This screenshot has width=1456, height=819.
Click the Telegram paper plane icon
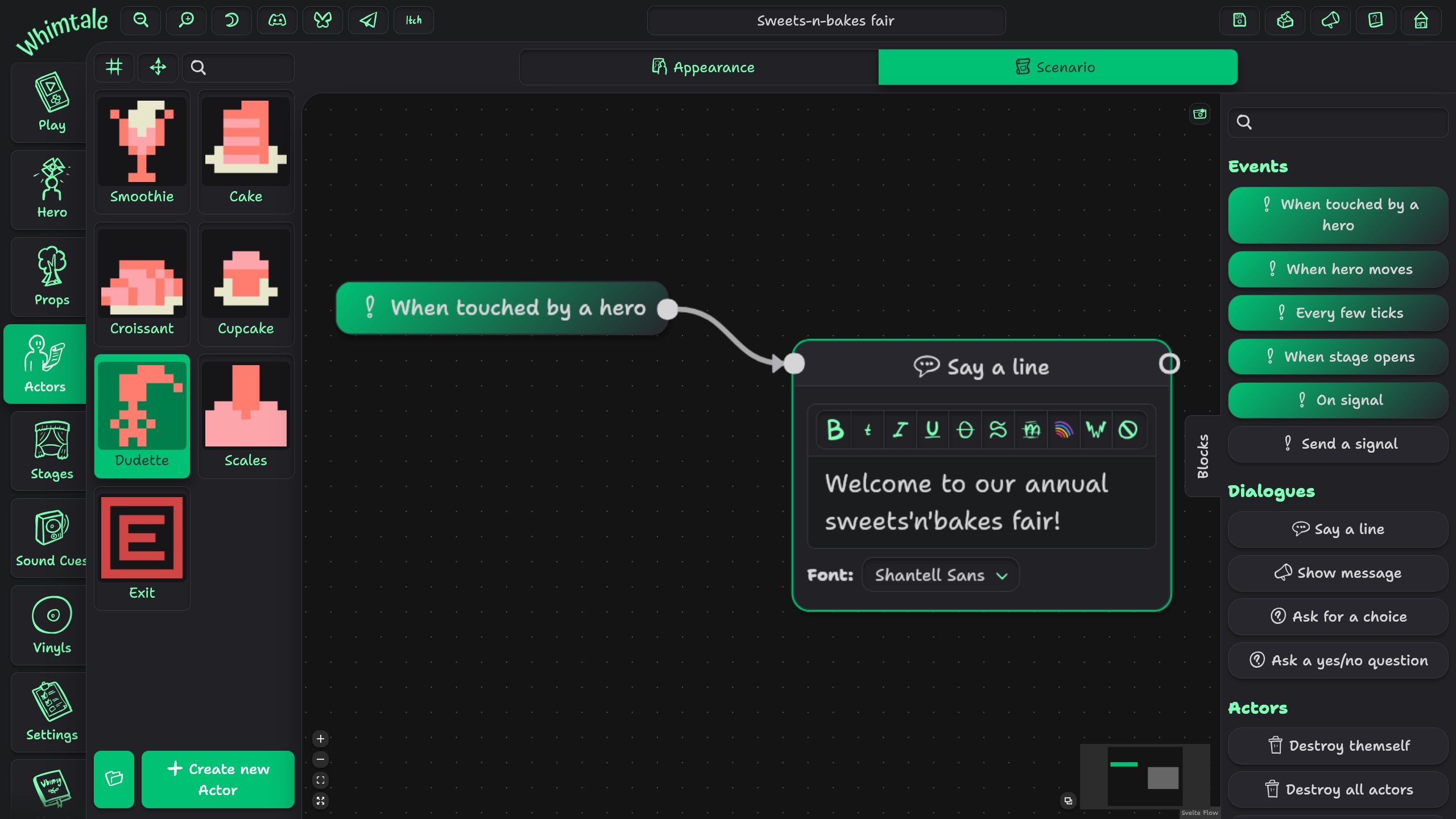[368, 20]
